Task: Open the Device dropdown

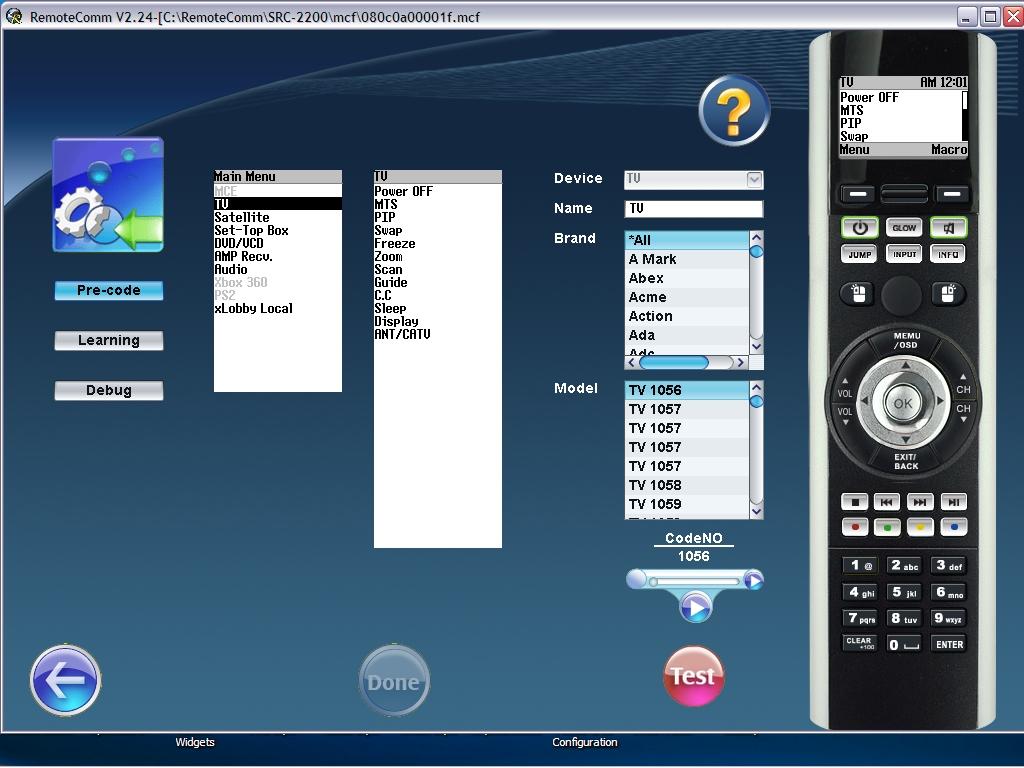Action: (x=754, y=180)
